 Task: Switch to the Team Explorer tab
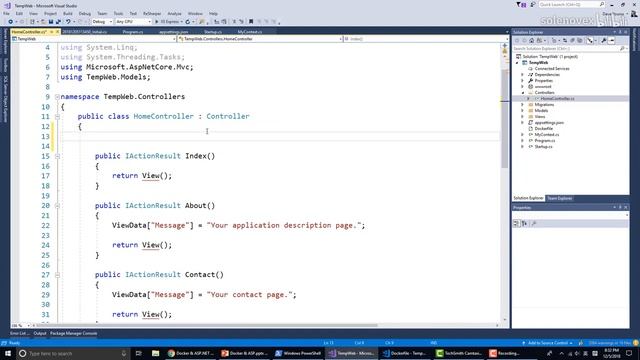tap(560, 198)
